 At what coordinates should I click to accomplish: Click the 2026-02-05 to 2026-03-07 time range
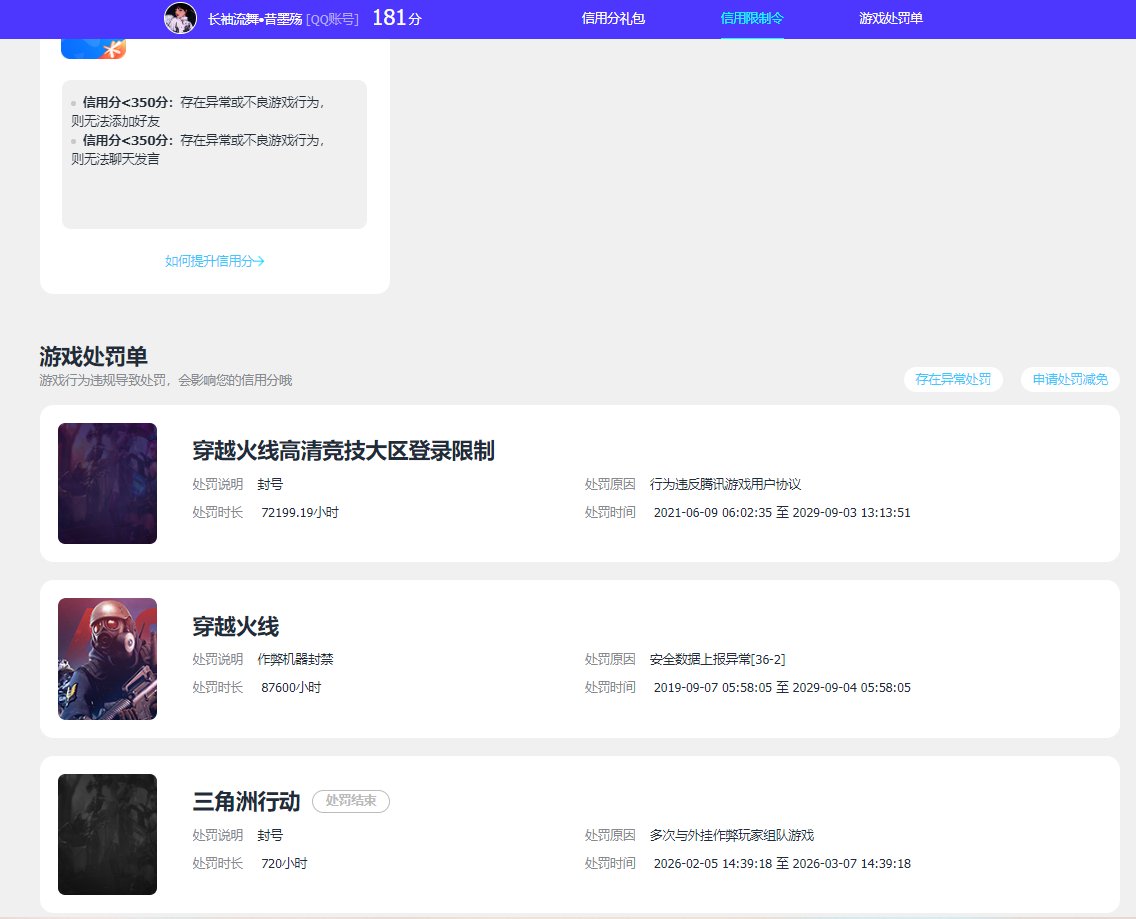pos(782,863)
